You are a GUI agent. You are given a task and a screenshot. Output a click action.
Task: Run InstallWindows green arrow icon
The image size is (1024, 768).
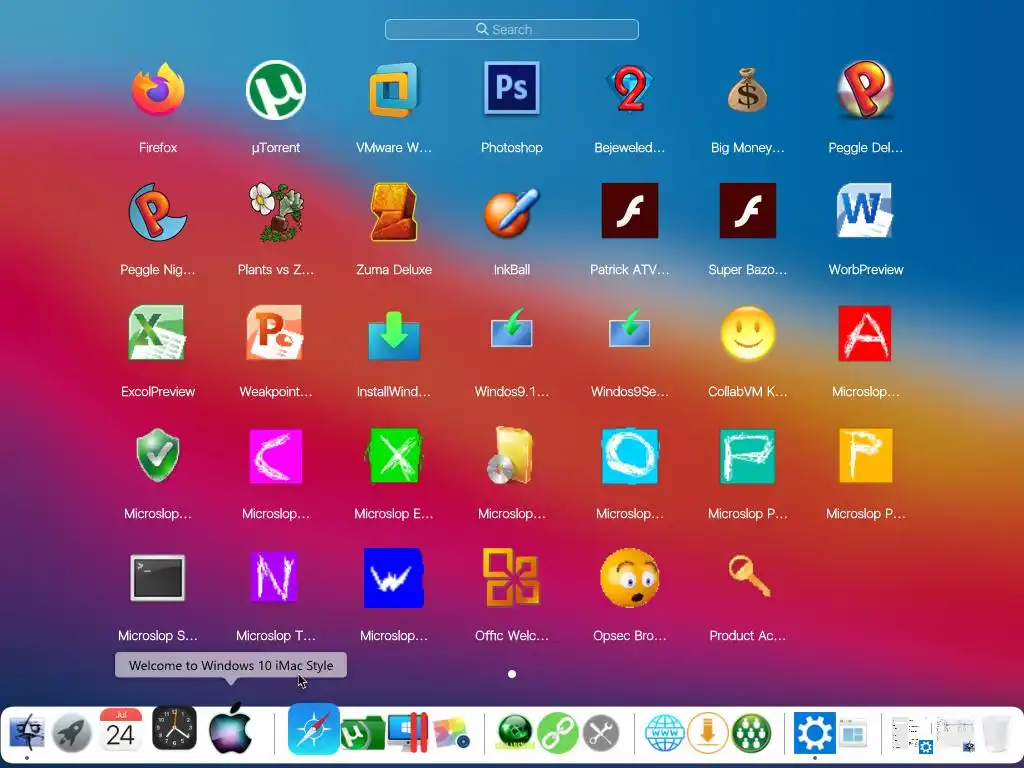[394, 336]
